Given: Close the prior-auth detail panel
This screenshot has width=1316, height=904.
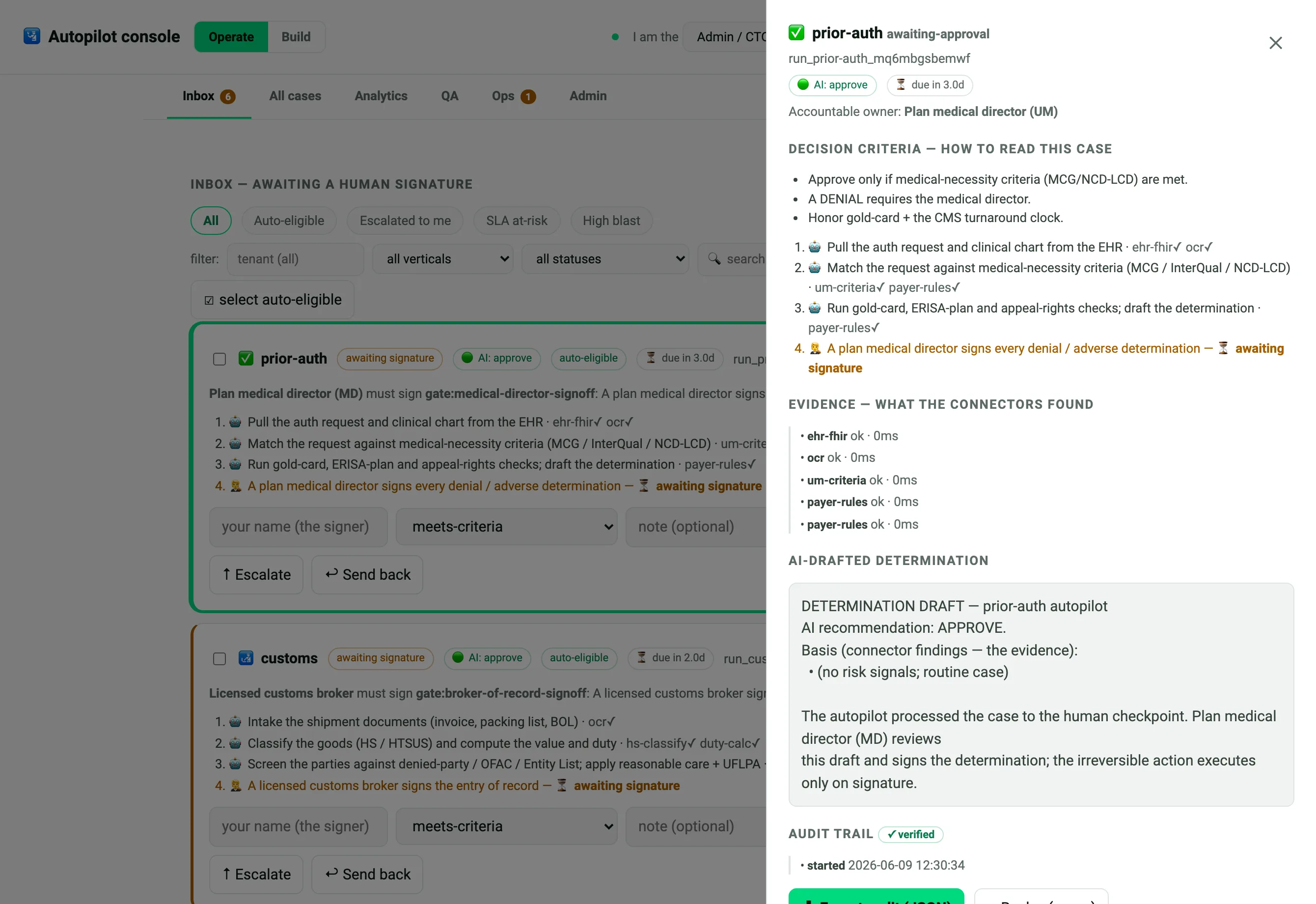Looking at the screenshot, I should click(x=1275, y=43).
